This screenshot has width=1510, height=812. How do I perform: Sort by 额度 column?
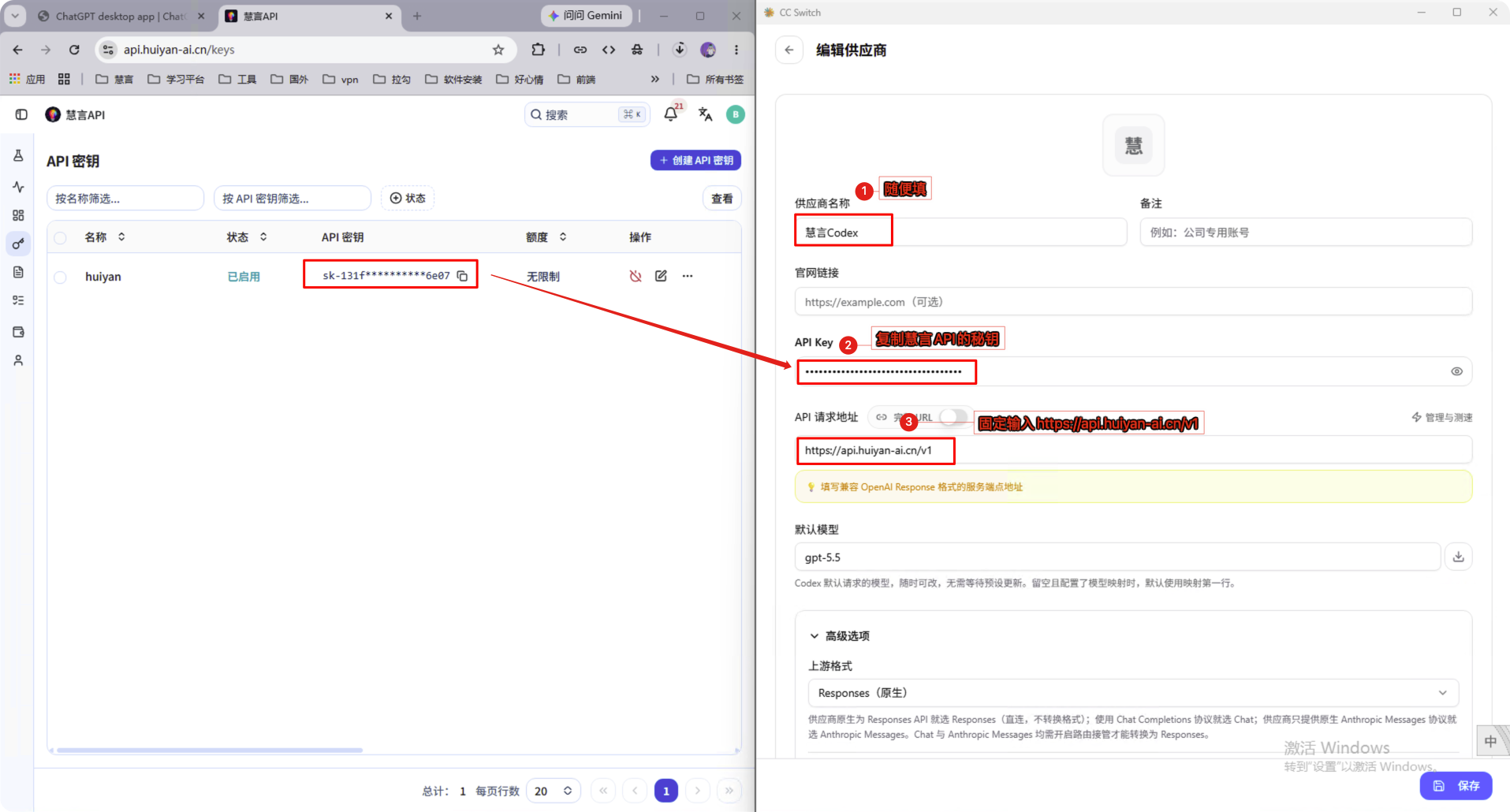point(546,237)
